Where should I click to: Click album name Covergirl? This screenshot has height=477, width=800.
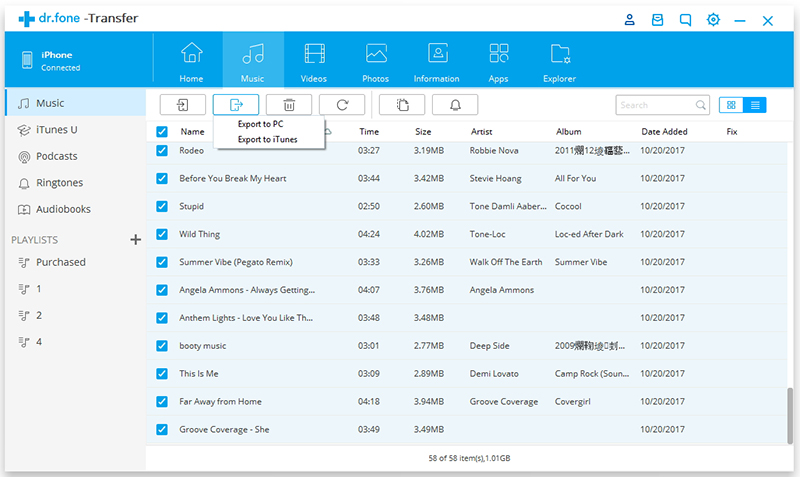pos(572,401)
